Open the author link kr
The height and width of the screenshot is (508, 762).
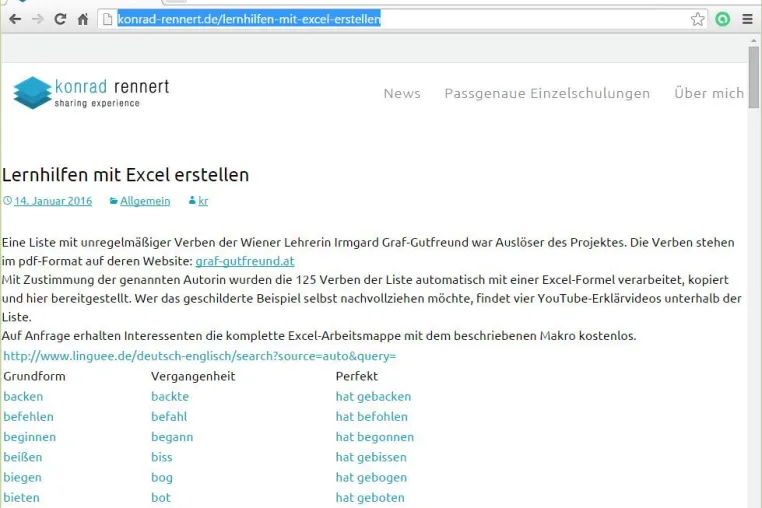pos(203,201)
